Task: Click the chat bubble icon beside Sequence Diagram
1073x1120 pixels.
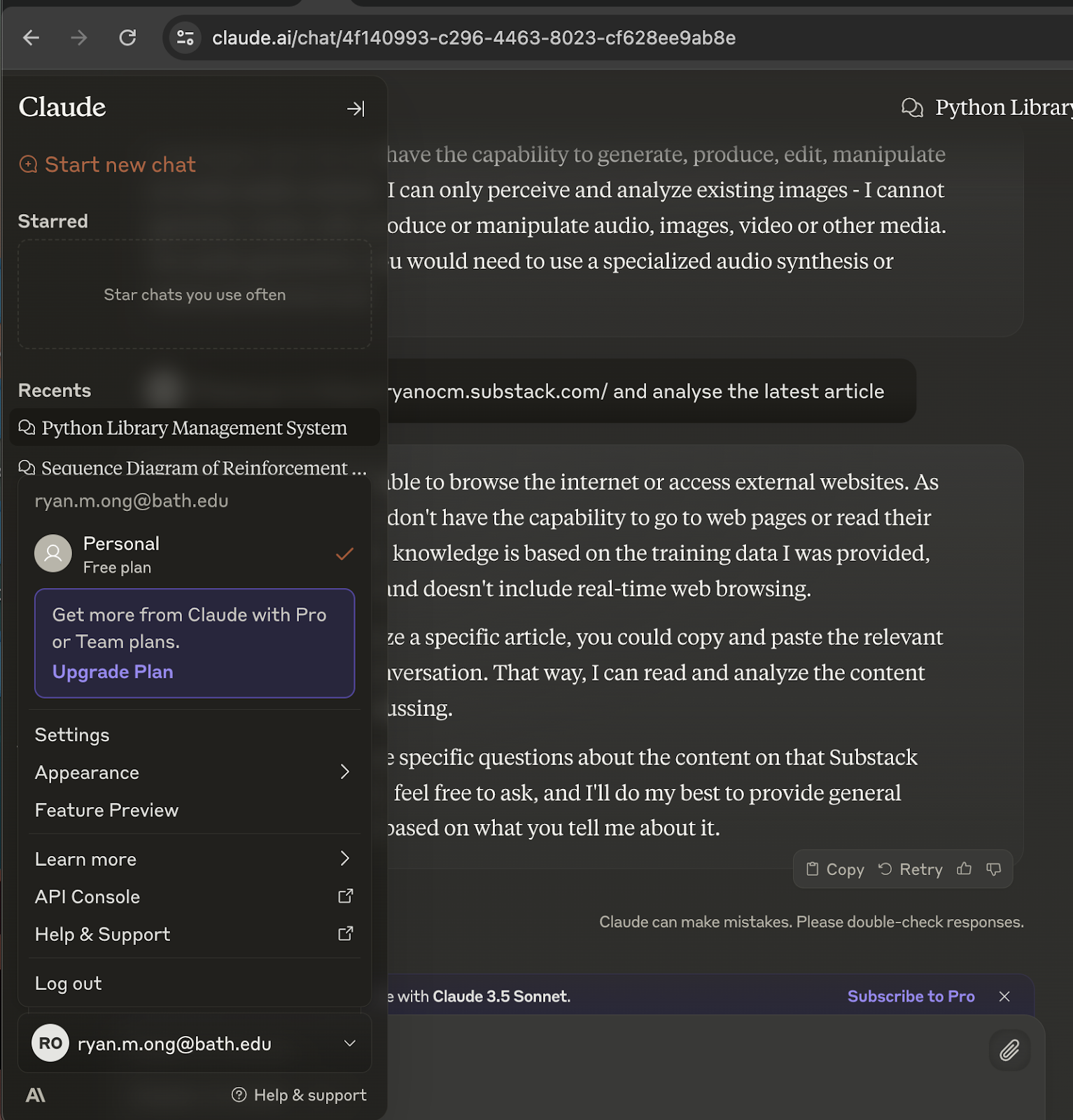Action: click(27, 468)
